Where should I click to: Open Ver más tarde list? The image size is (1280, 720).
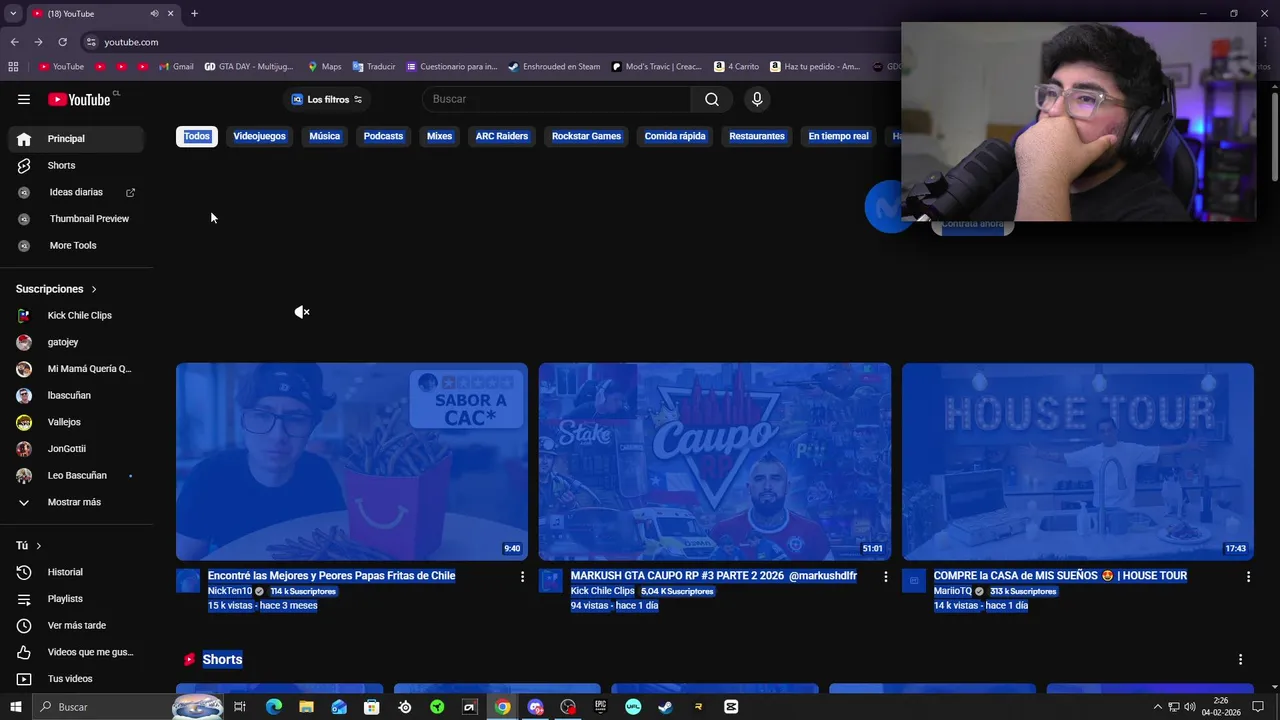[x=76, y=625]
